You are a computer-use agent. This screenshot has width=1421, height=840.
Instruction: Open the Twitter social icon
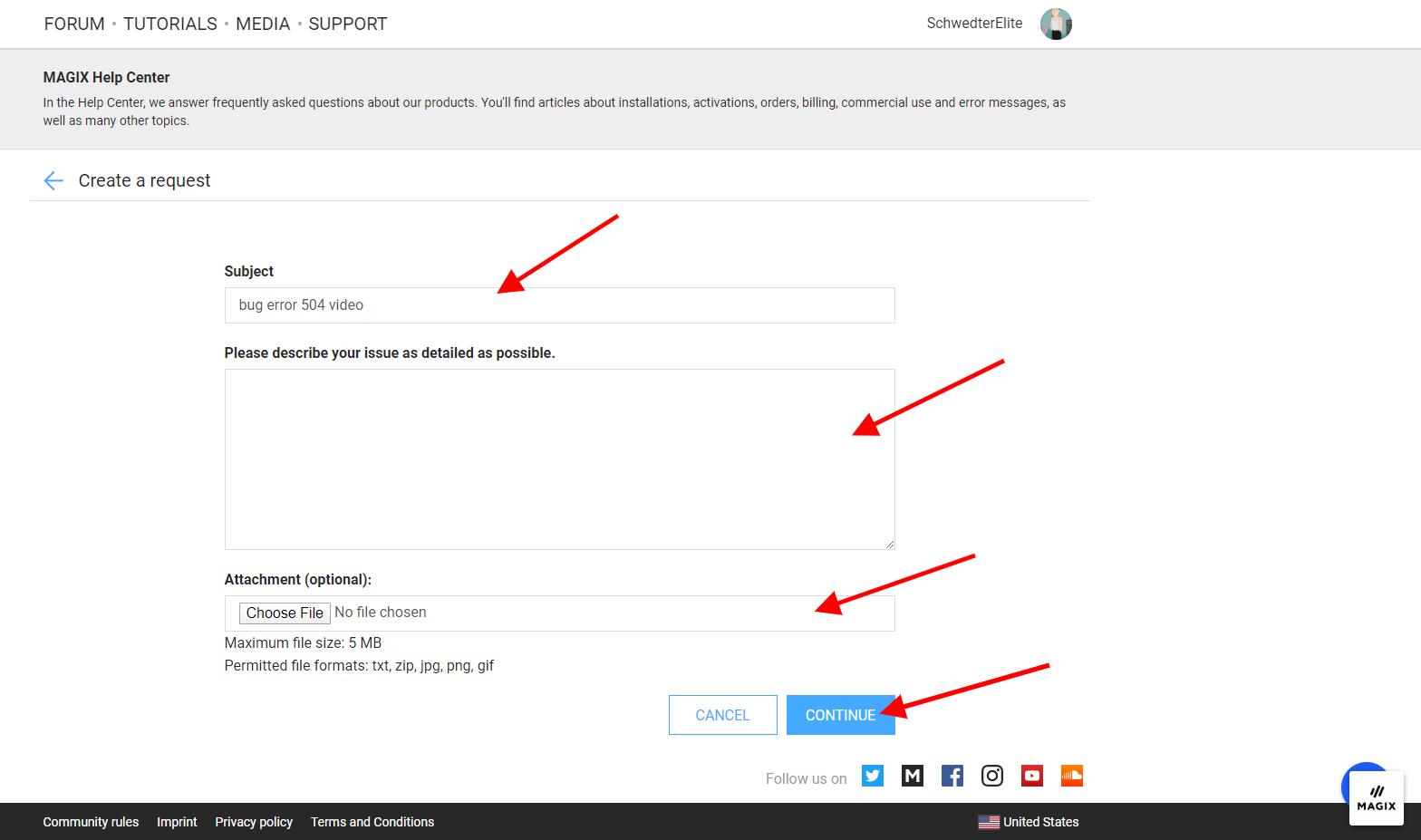point(873,776)
